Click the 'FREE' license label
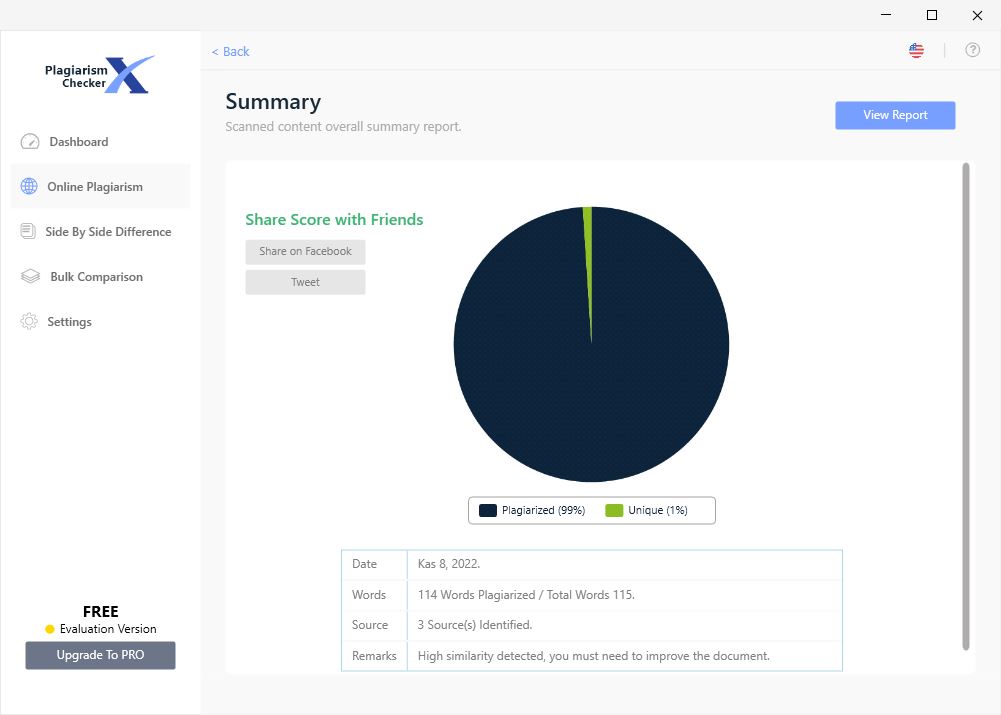This screenshot has width=1001, height=715. 101,612
